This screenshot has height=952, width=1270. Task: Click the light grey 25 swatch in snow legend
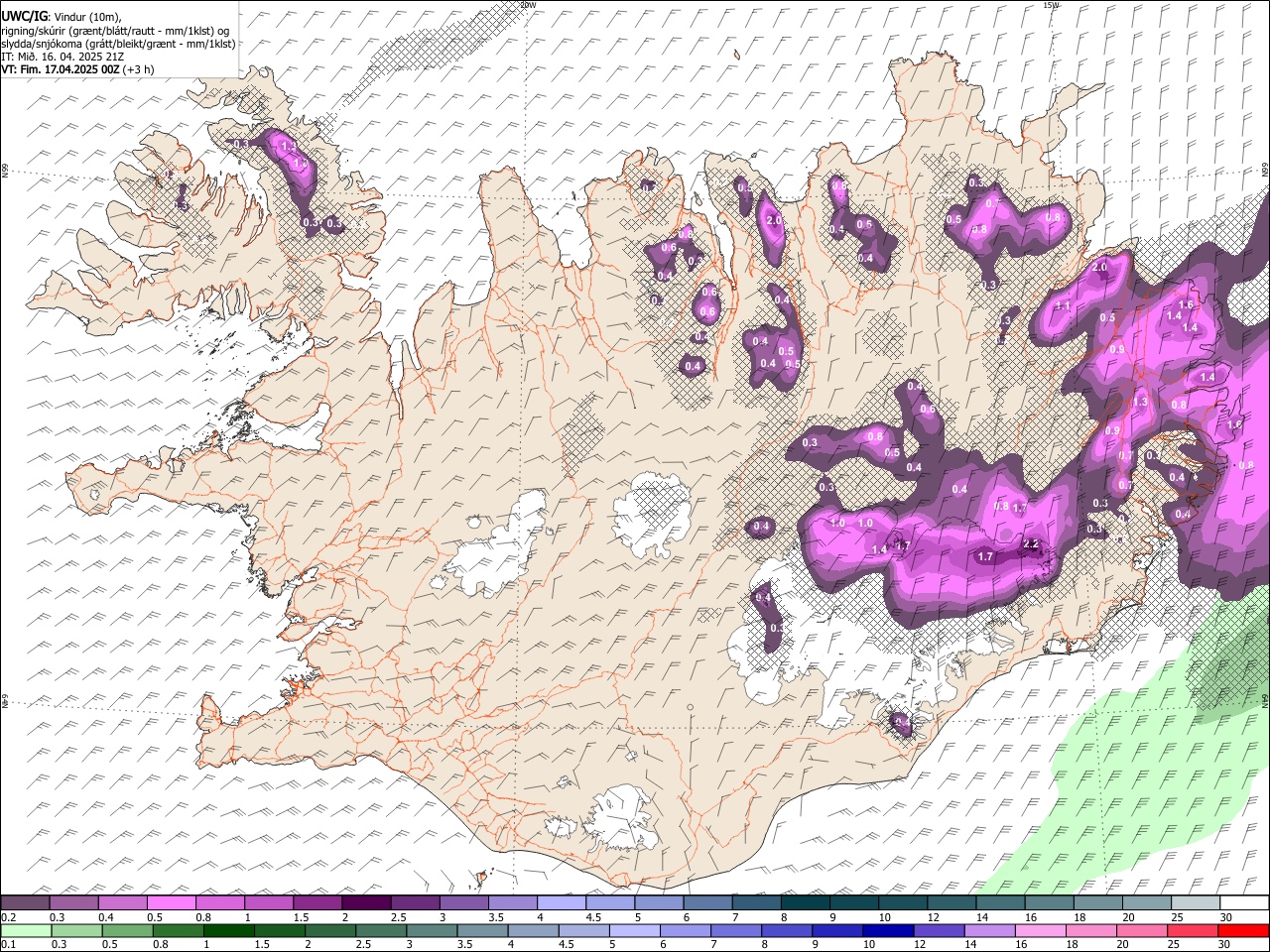(1196, 903)
